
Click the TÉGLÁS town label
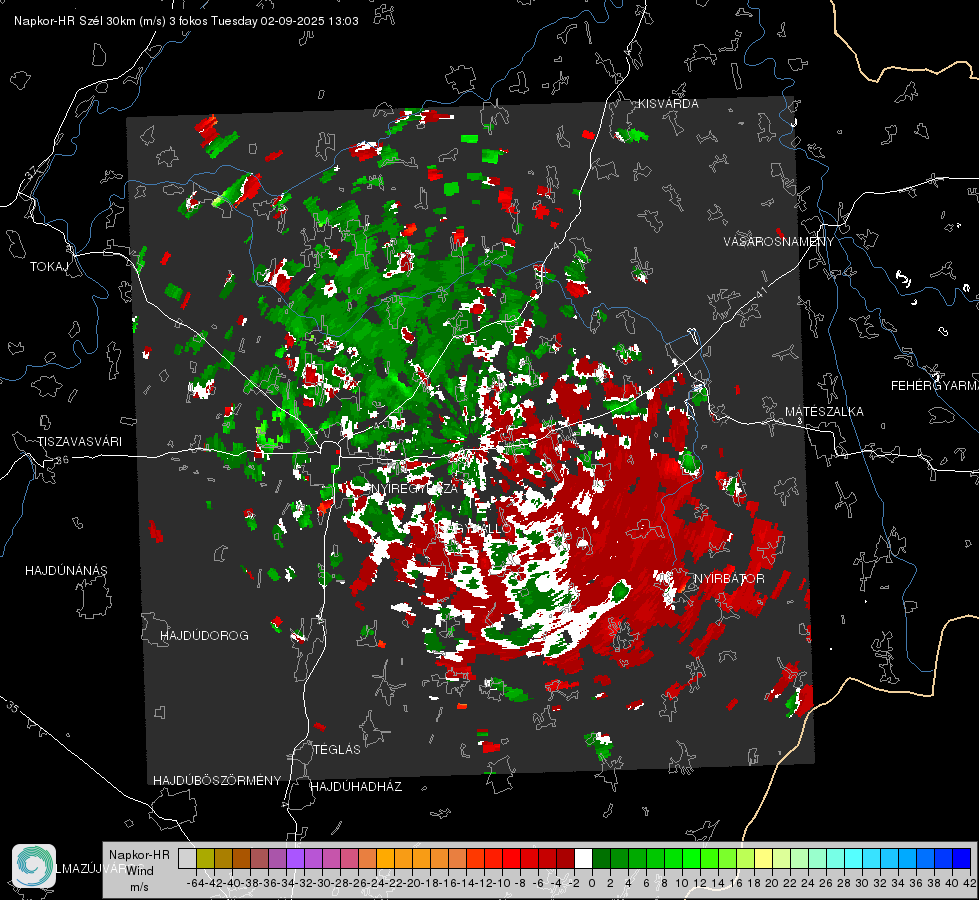click(x=337, y=750)
